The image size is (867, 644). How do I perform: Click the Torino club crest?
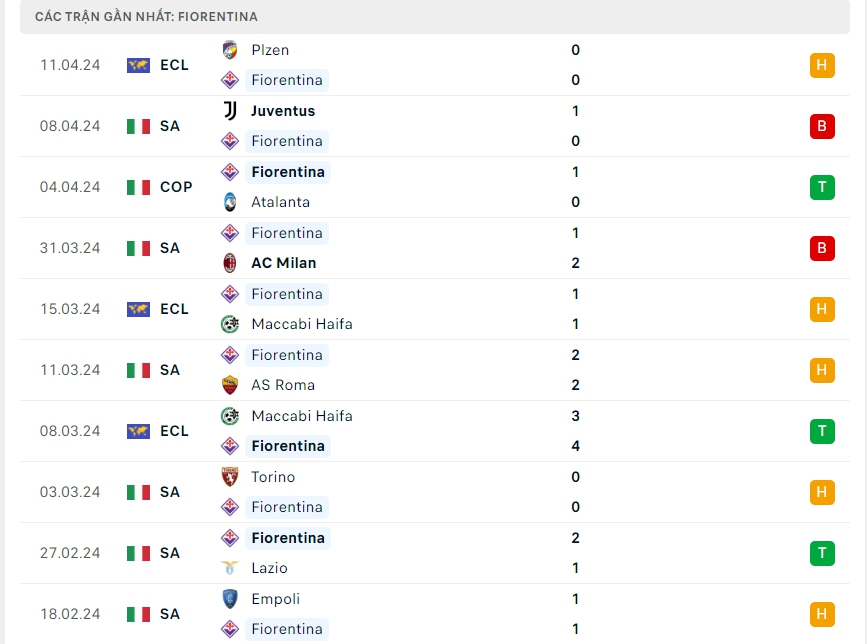point(230,477)
